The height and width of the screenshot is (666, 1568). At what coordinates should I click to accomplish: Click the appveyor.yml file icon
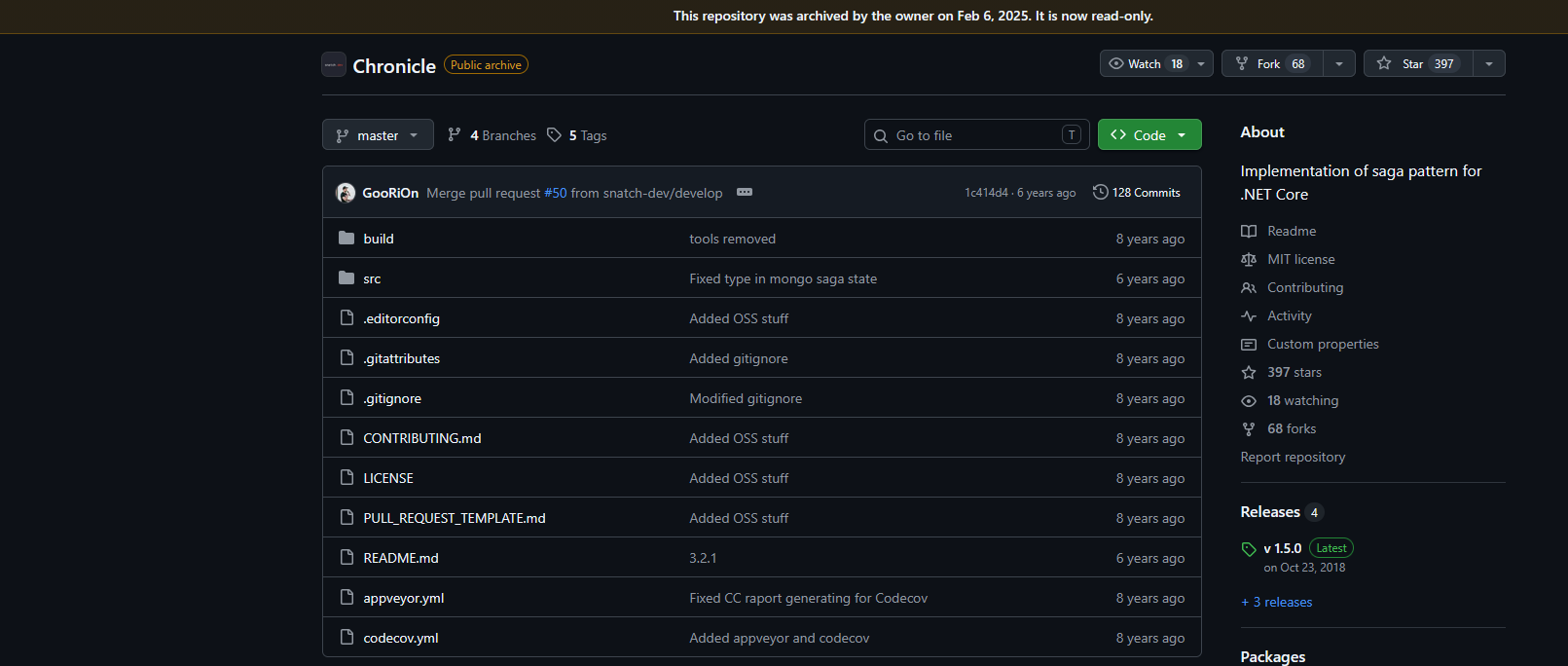click(346, 597)
